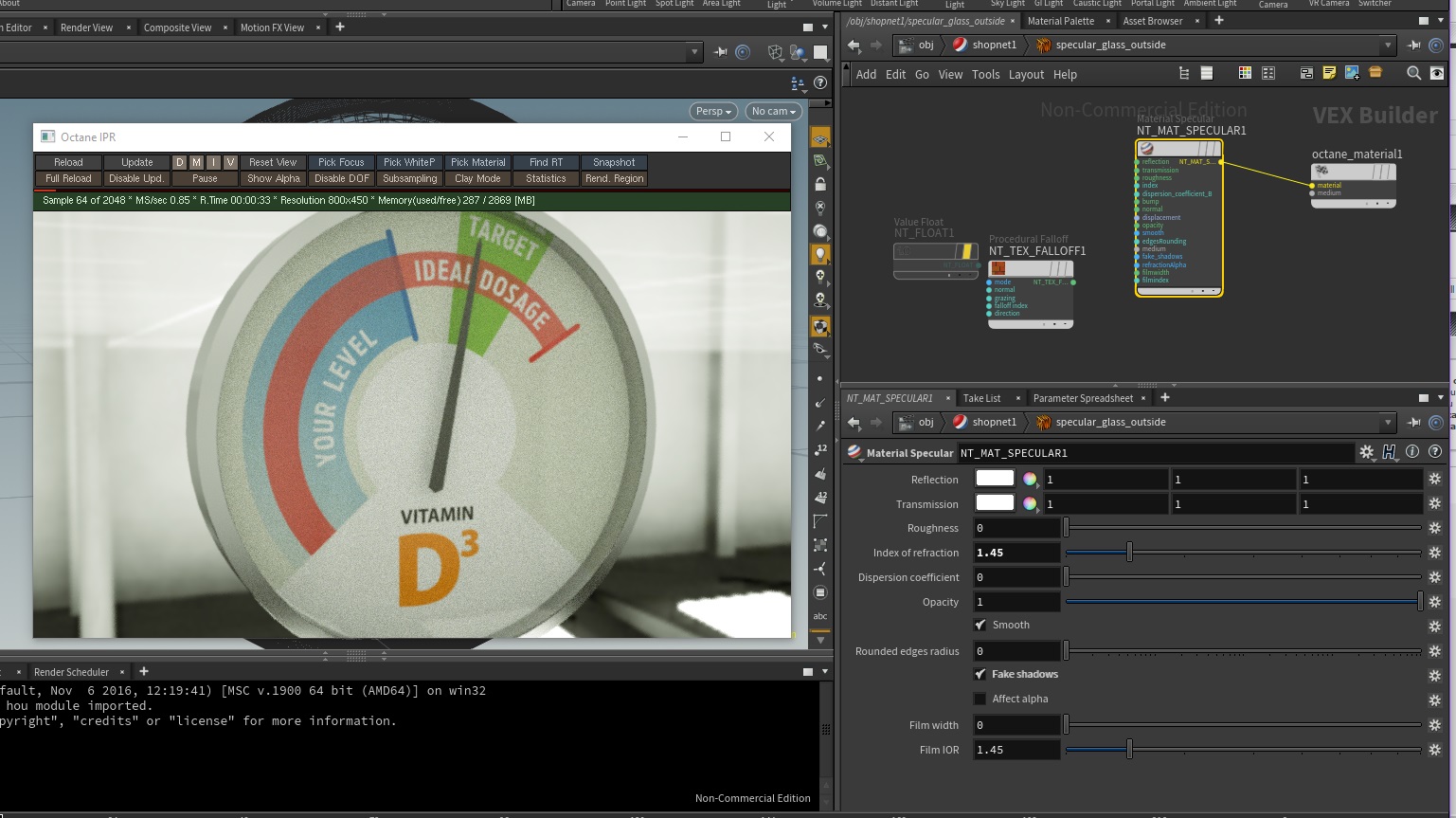The image size is (1456, 818).
Task: Disable the Fake shadows checkbox
Action: coord(980,674)
